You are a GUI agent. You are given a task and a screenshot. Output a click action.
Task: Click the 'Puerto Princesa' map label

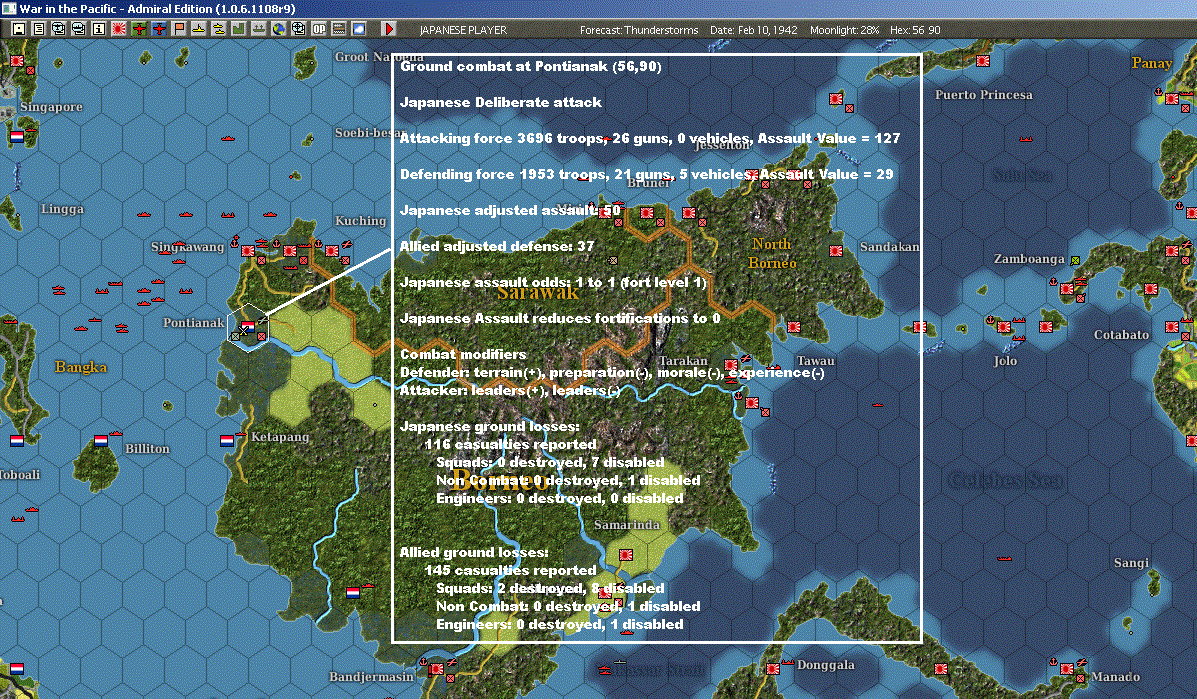tap(984, 95)
